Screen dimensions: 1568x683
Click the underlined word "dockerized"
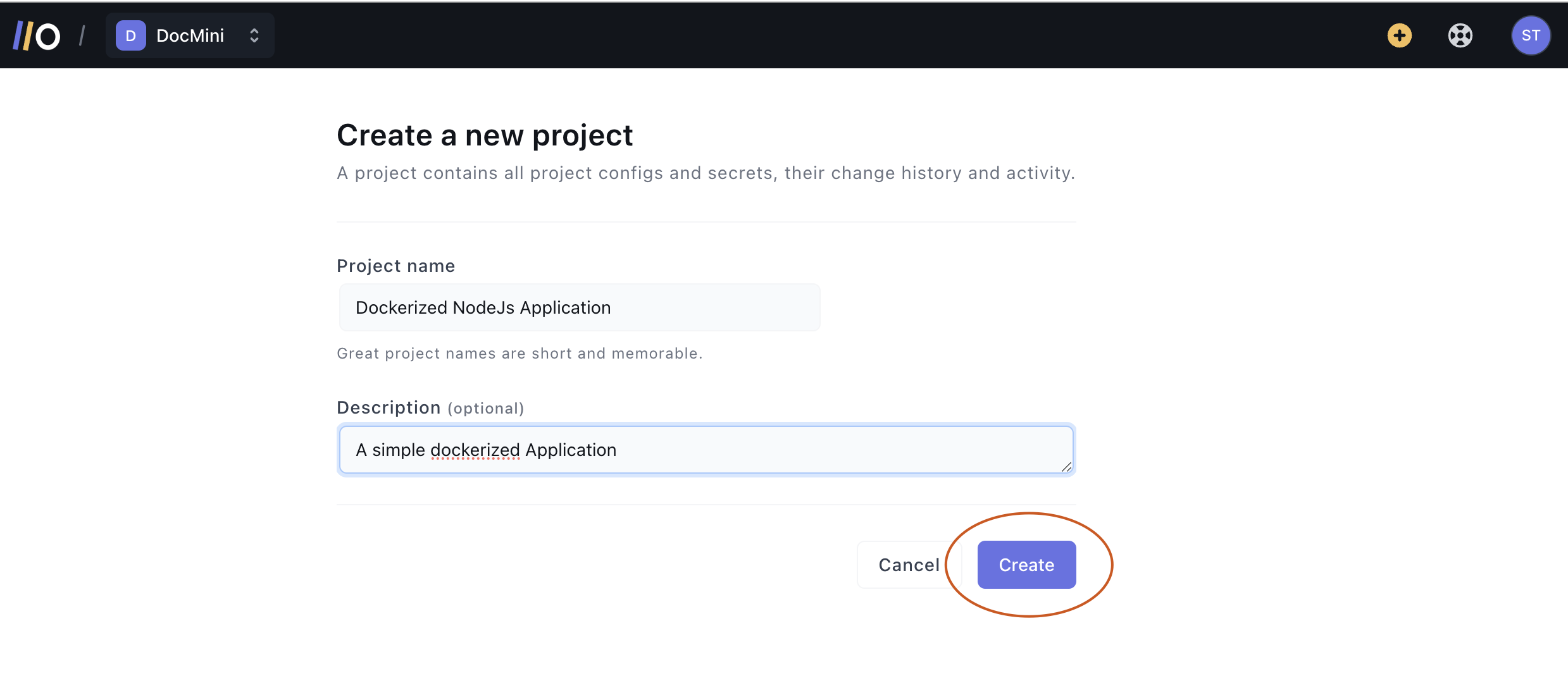click(475, 450)
